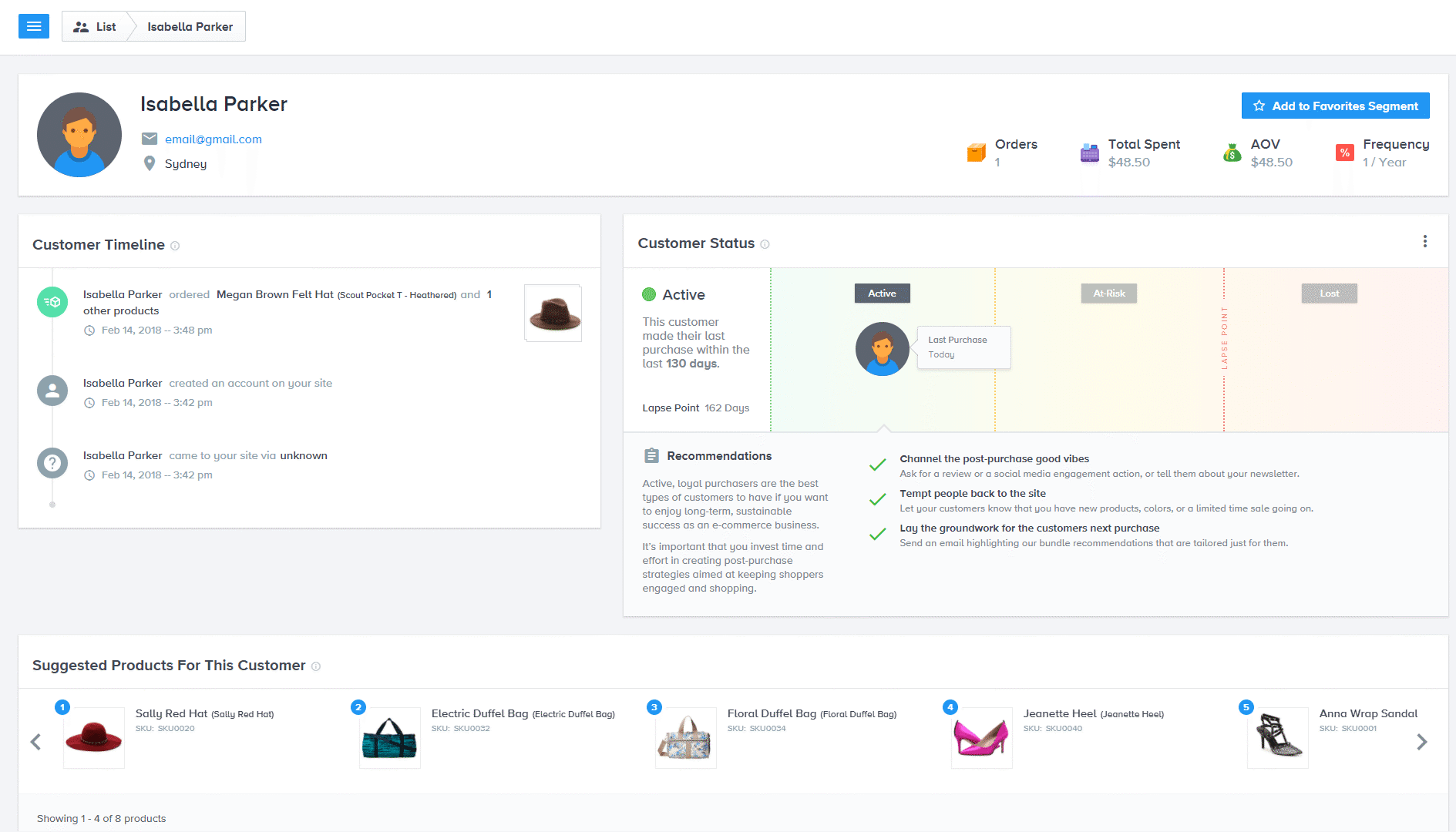This screenshot has height=832, width=1456.
Task: Select the Sally Red Hat product image
Action: (x=94, y=737)
